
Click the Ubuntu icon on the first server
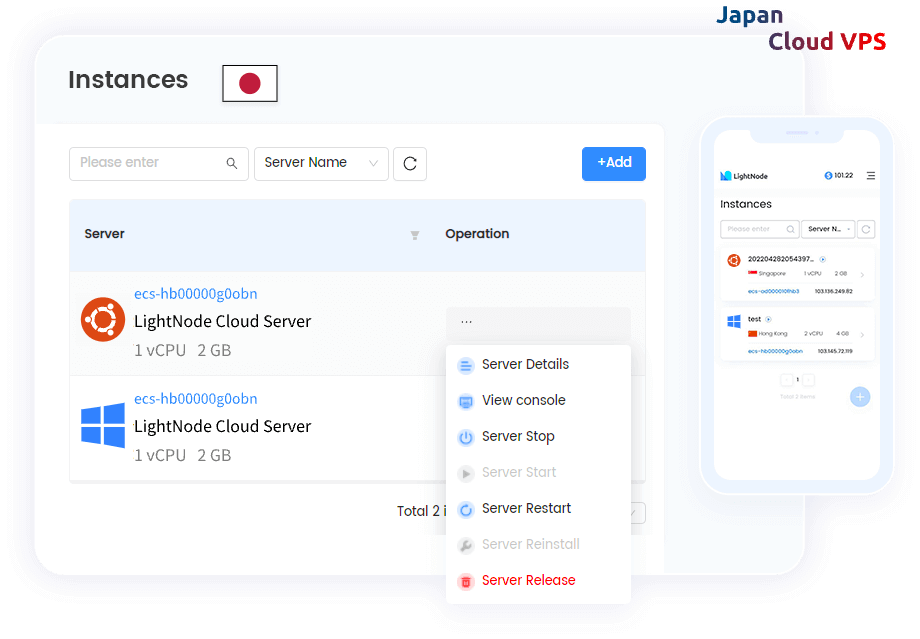[x=102, y=319]
